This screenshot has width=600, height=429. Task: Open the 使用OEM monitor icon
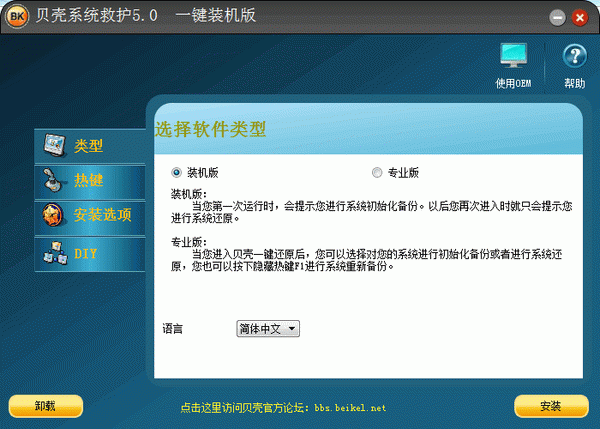tap(514, 55)
